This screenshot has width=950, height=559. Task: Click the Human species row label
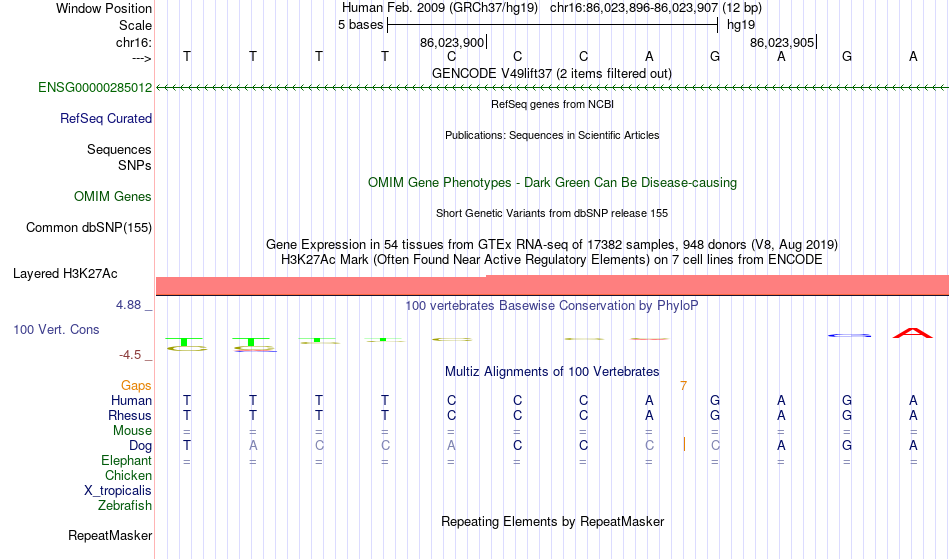[x=131, y=400]
